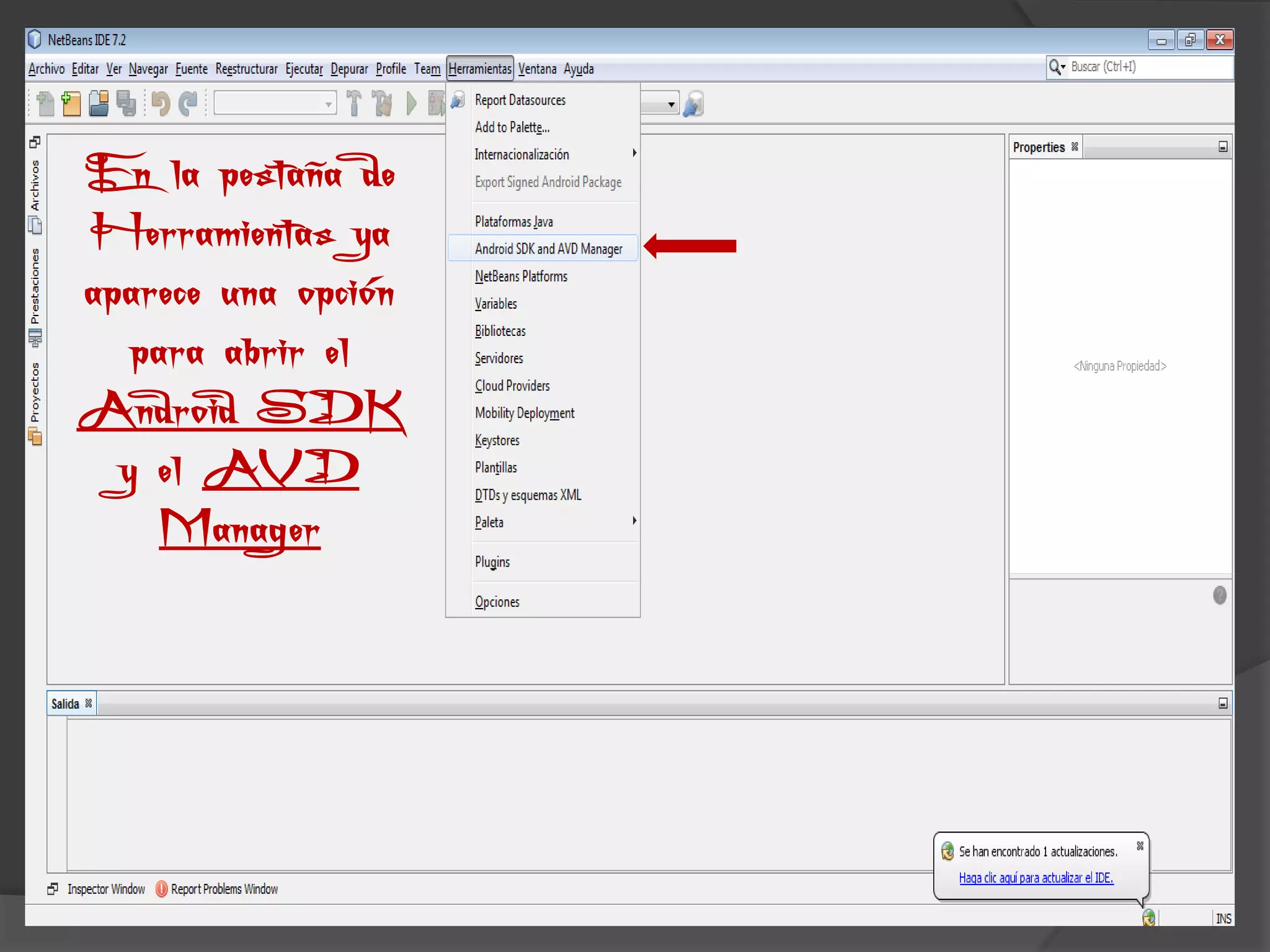Open the Ayuda menu
The height and width of the screenshot is (952, 1270).
coord(579,69)
